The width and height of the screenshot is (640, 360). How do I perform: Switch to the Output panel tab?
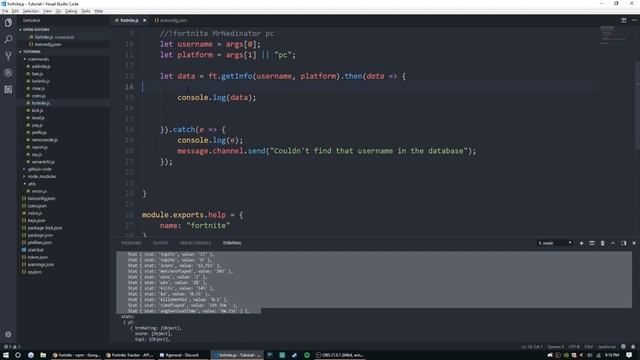pos(160,243)
